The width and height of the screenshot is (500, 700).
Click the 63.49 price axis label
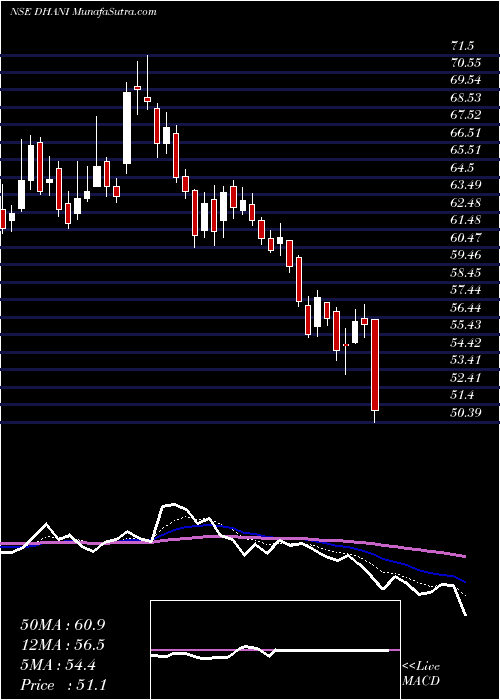[466, 185]
